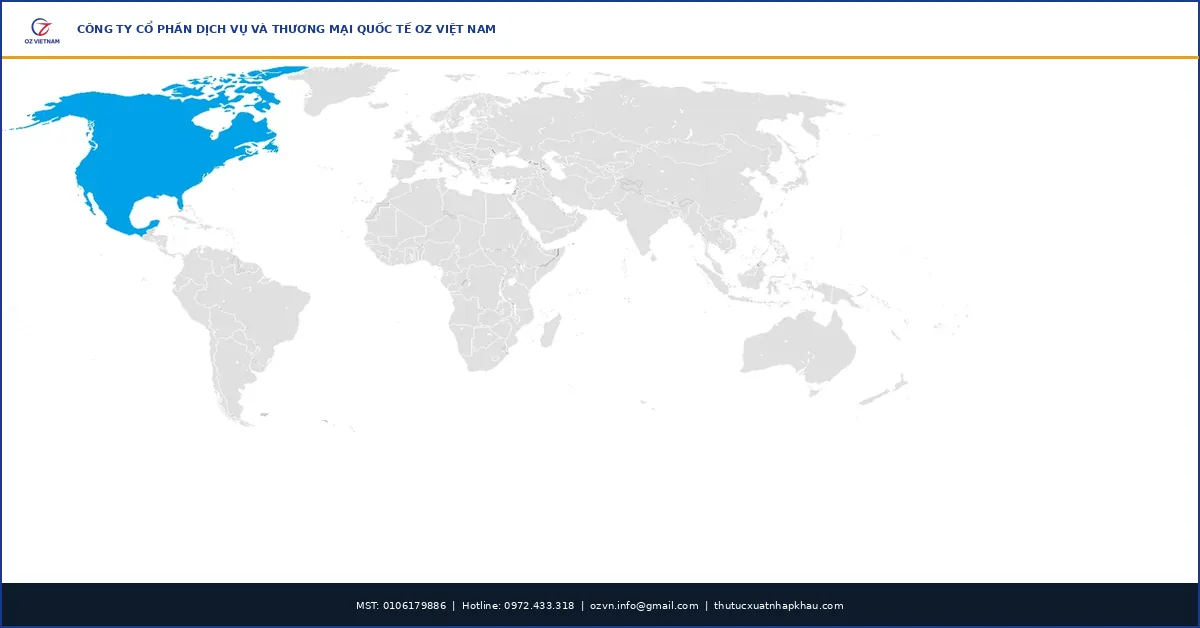The width and height of the screenshot is (1200, 628).
Task: Open thutucxuatnhapkhau.com website link
Action: [779, 606]
